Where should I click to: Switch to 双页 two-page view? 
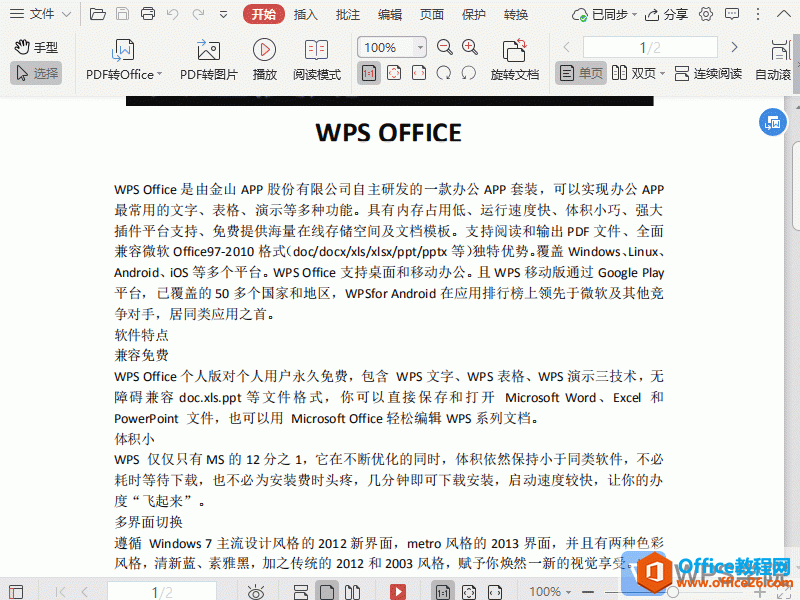pyautogui.click(x=634, y=72)
